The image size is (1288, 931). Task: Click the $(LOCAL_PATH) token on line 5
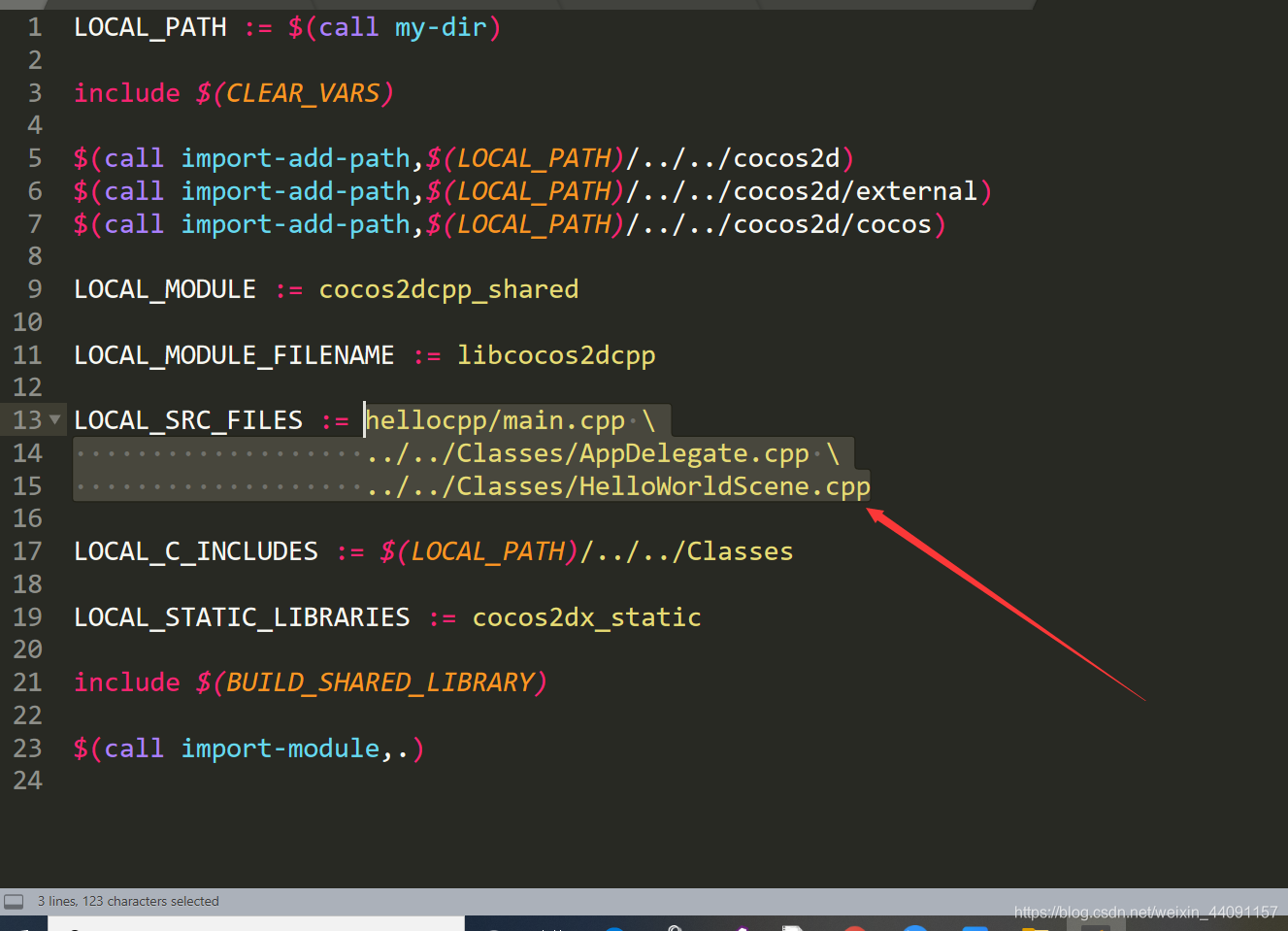(525, 158)
